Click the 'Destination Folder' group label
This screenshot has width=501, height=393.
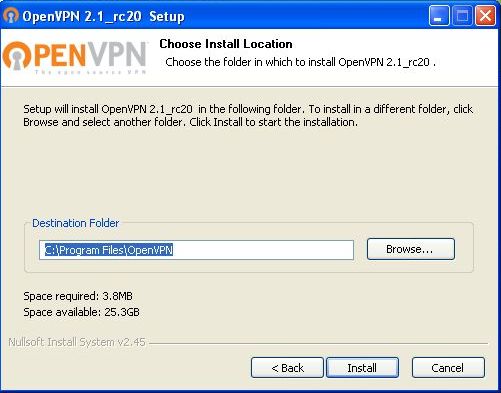coord(75,223)
